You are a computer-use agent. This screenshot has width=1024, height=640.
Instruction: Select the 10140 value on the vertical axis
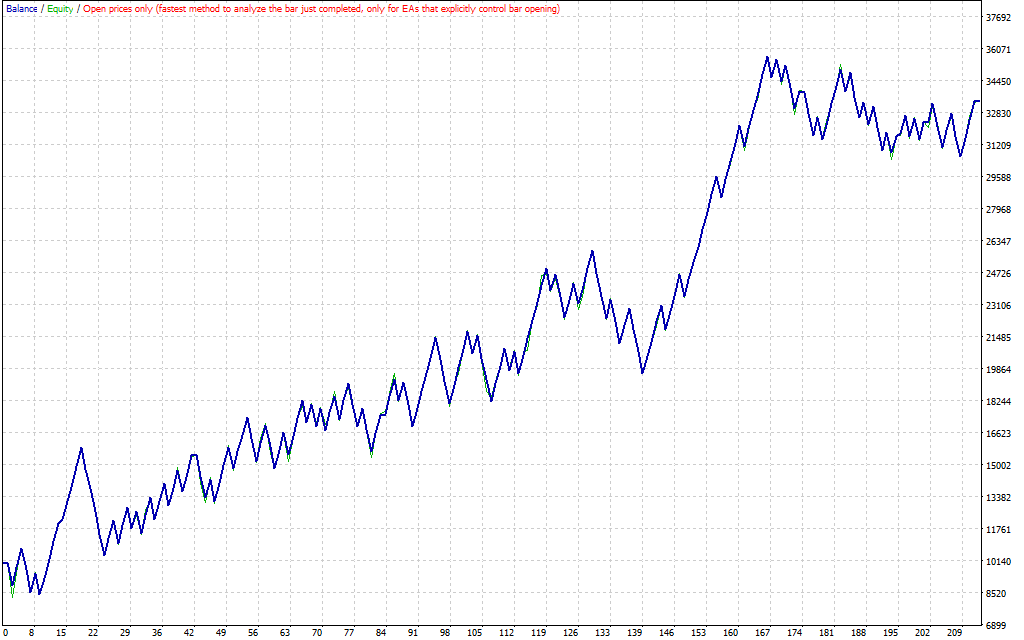pos(999,562)
